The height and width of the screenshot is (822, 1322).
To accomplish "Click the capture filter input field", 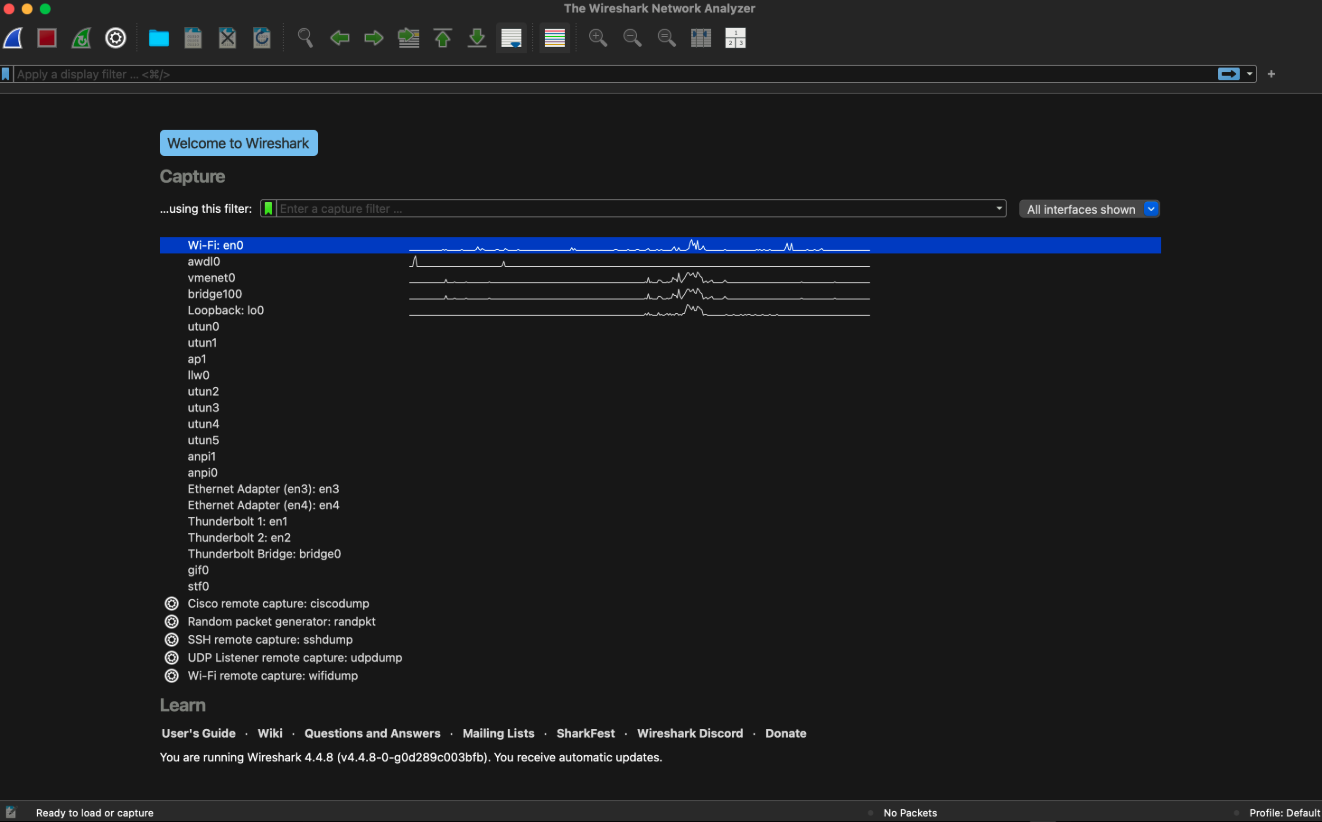I will [x=634, y=209].
